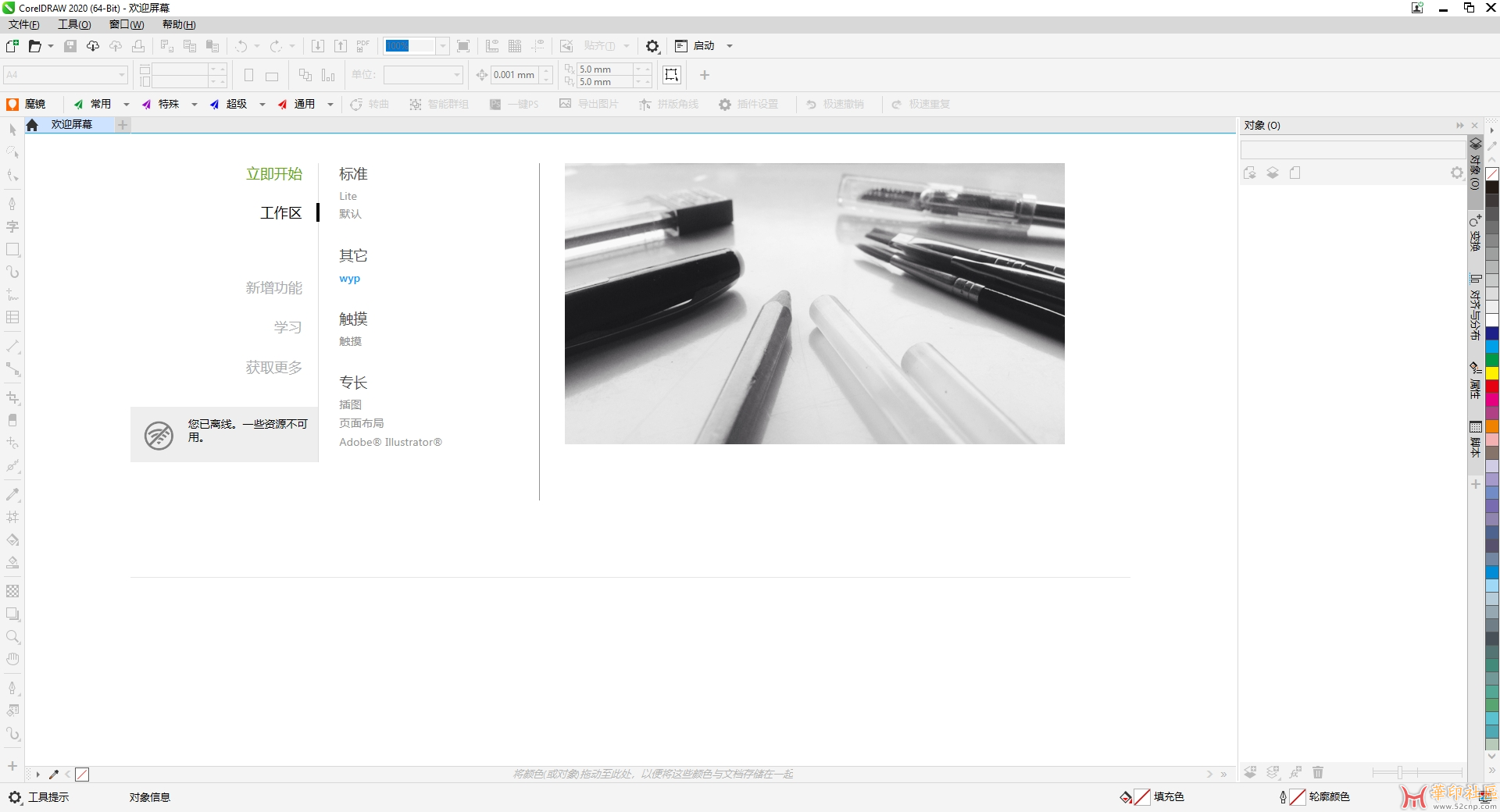The width and height of the screenshot is (1500, 812).
Task: Click the fill bucket icon beside 填充色
Action: tap(1126, 797)
